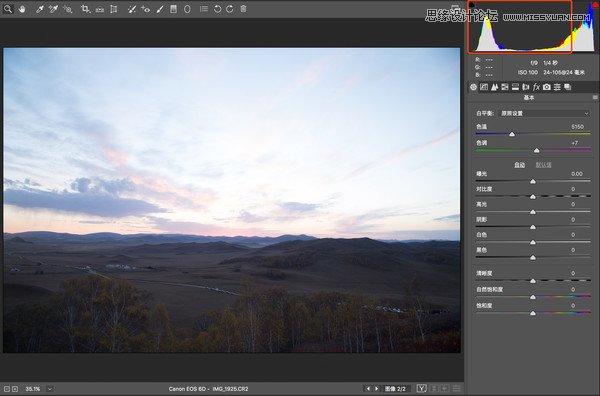Select the Radial Filter tool
The width and height of the screenshot is (600, 396).
click(187, 9)
